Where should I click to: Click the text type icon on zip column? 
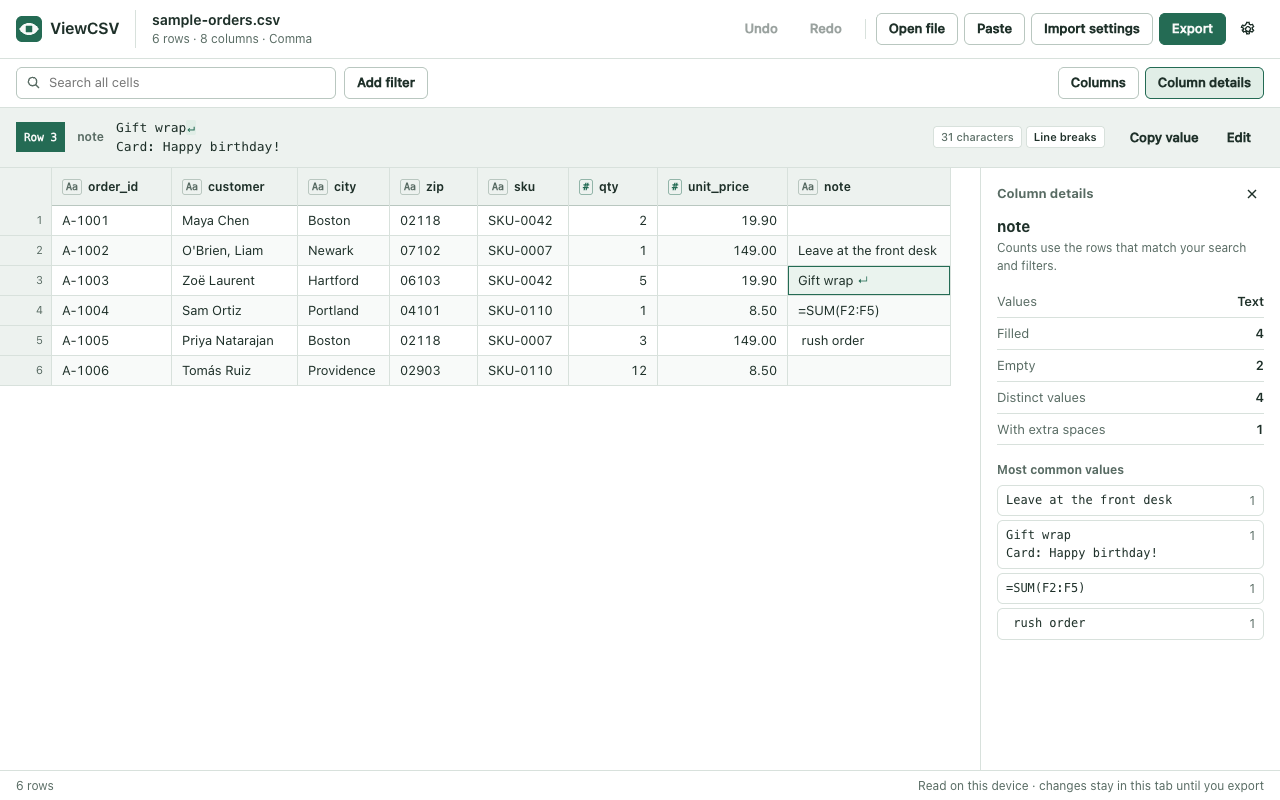[410, 187]
